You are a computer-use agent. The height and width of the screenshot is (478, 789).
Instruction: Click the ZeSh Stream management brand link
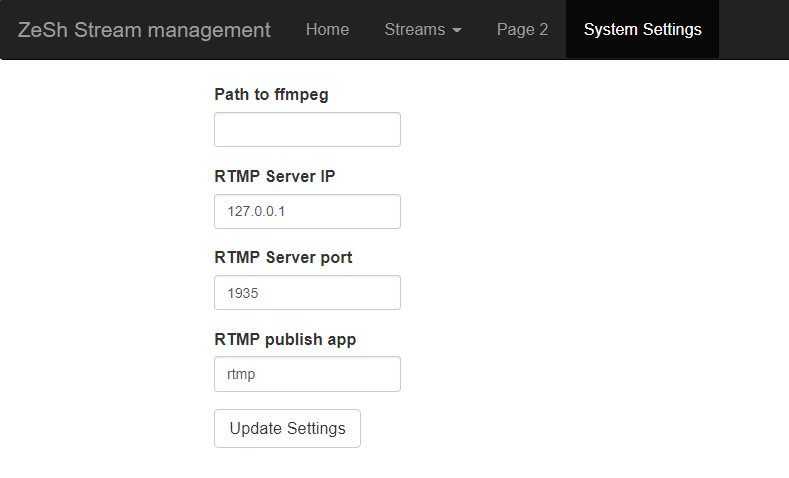point(144,30)
